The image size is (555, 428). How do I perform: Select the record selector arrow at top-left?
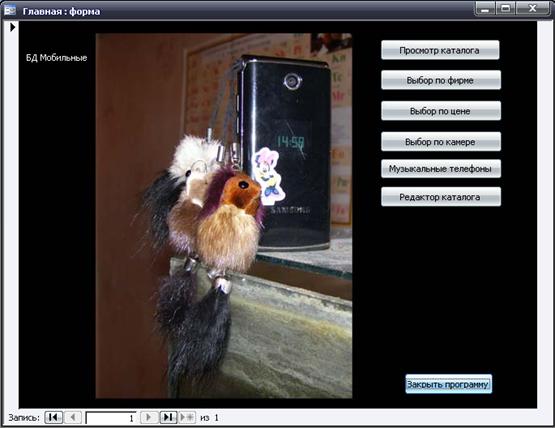(x=12, y=27)
